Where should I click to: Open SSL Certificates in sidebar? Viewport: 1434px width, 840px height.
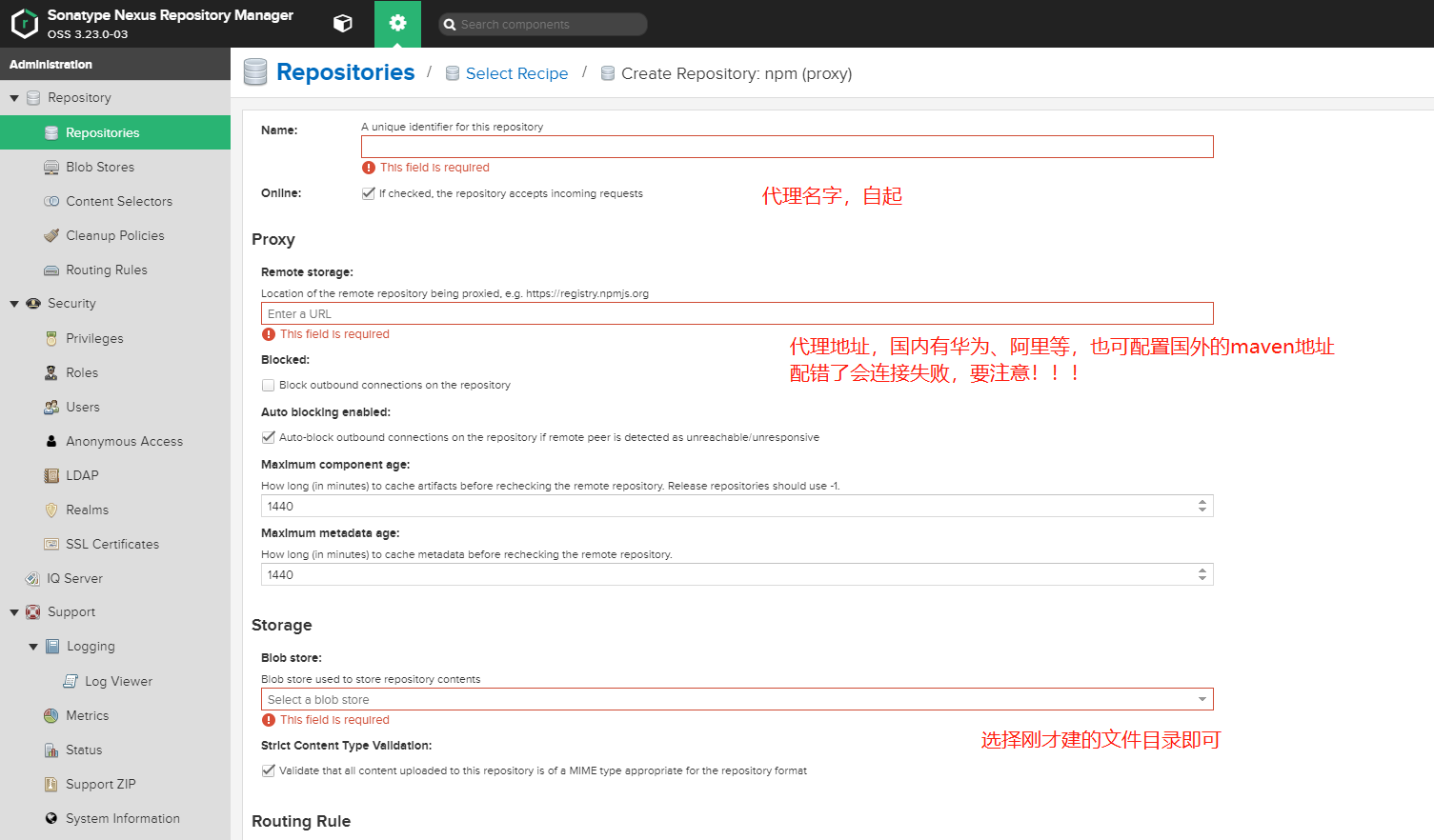pos(112,544)
